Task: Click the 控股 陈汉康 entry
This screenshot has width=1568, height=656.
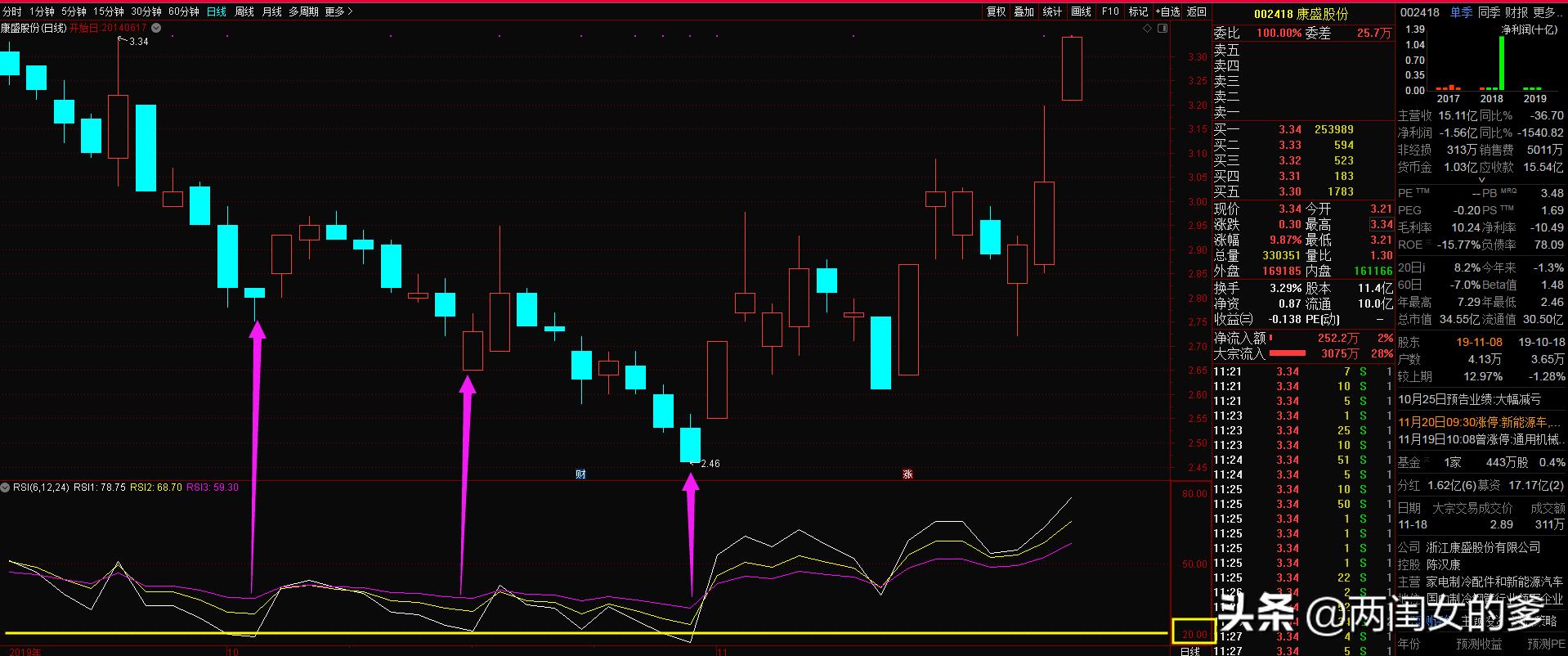Action: (1429, 564)
